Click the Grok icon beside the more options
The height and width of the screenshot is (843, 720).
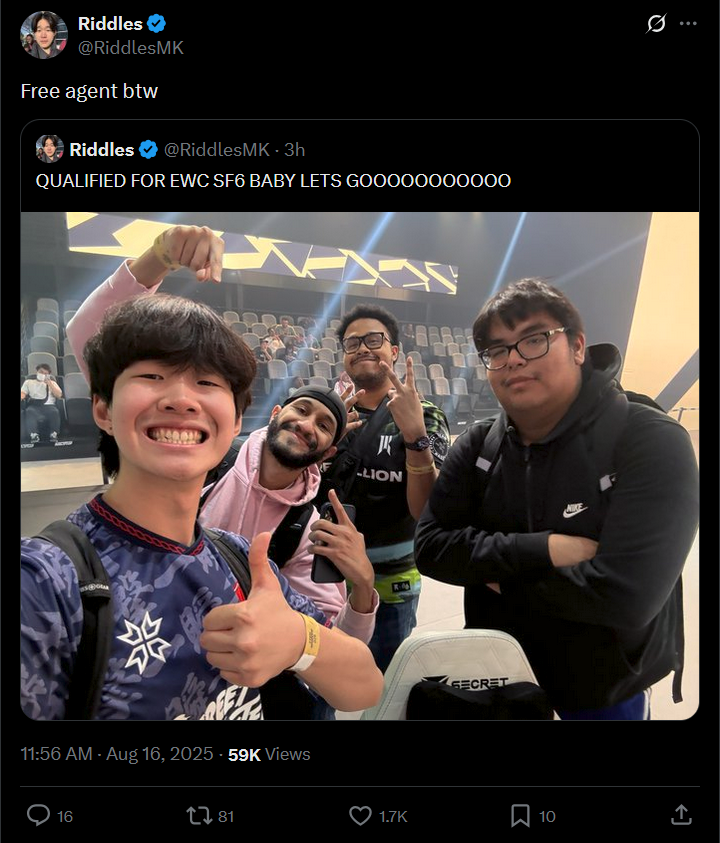click(656, 24)
